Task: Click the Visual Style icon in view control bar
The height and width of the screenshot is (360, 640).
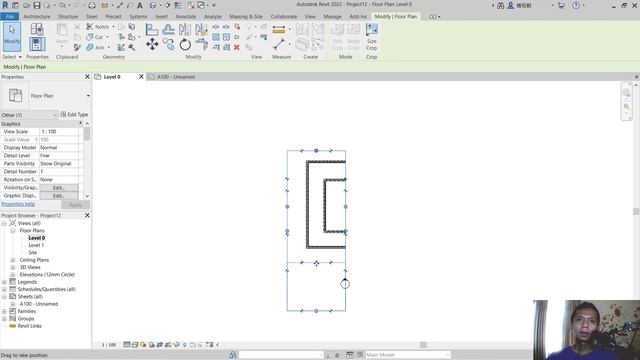Action: coord(135,345)
